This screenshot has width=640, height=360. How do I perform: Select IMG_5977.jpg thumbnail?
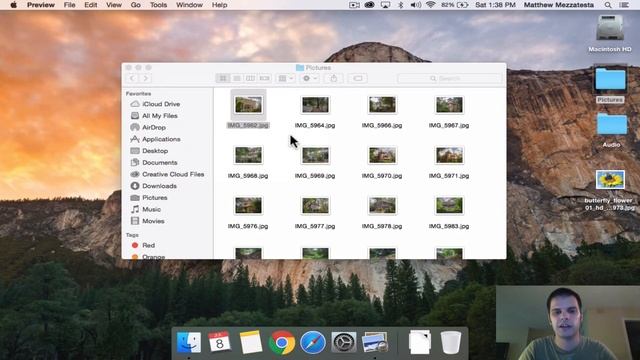(x=315, y=206)
